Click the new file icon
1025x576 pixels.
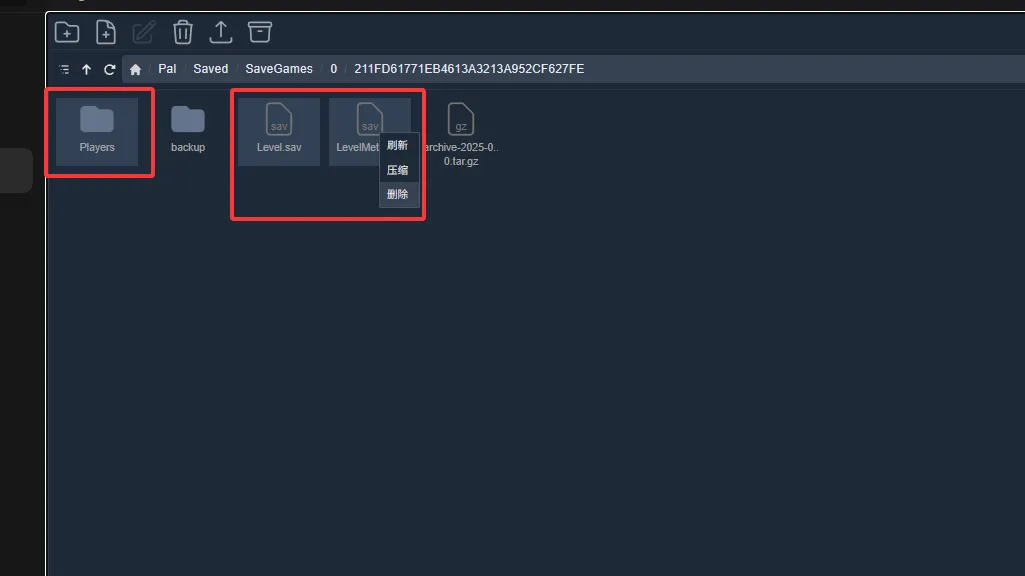click(x=105, y=32)
